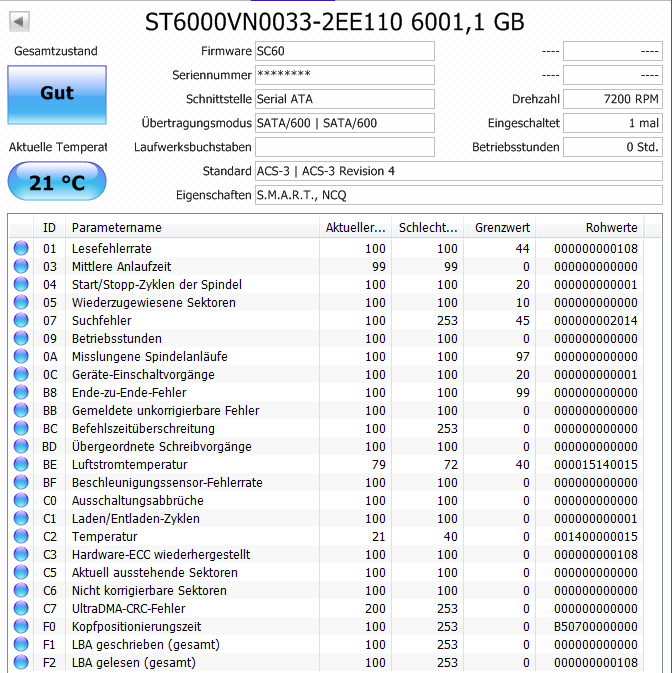This screenshot has width=672, height=673.
Task: Click status orb for LBA geschrieben (gesamt)
Action: [21, 645]
